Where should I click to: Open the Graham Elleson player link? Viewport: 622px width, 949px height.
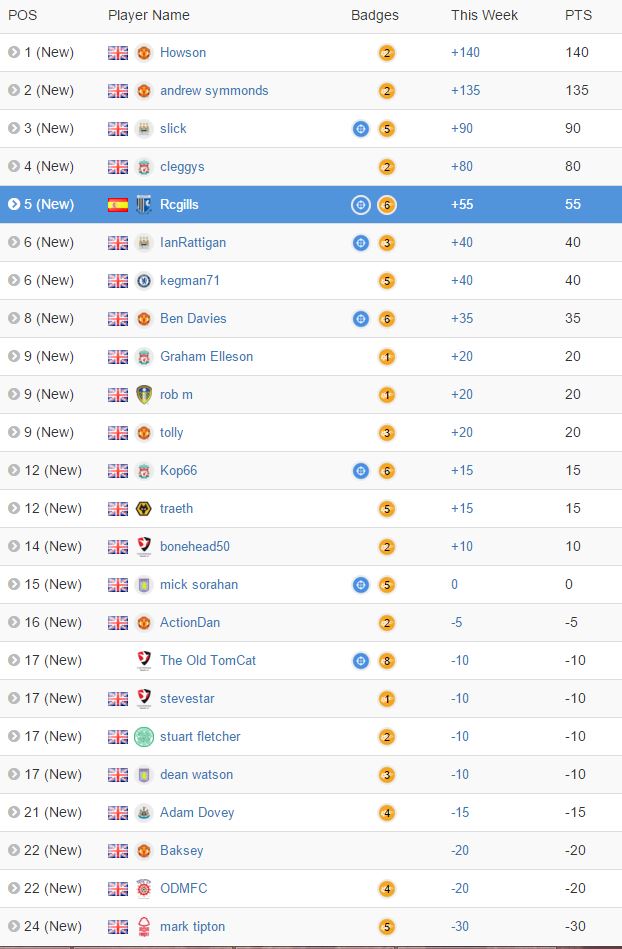click(206, 356)
